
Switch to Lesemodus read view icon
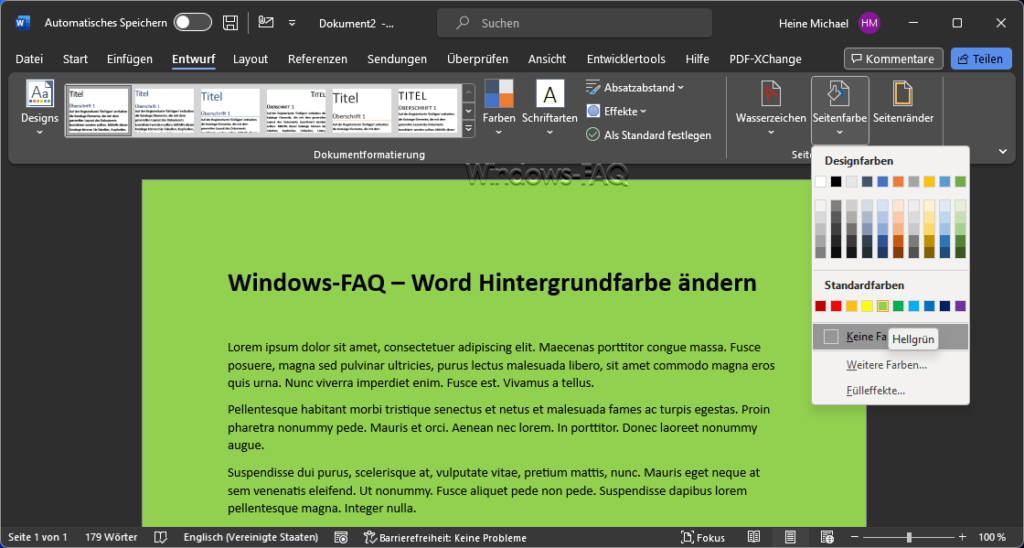754,538
